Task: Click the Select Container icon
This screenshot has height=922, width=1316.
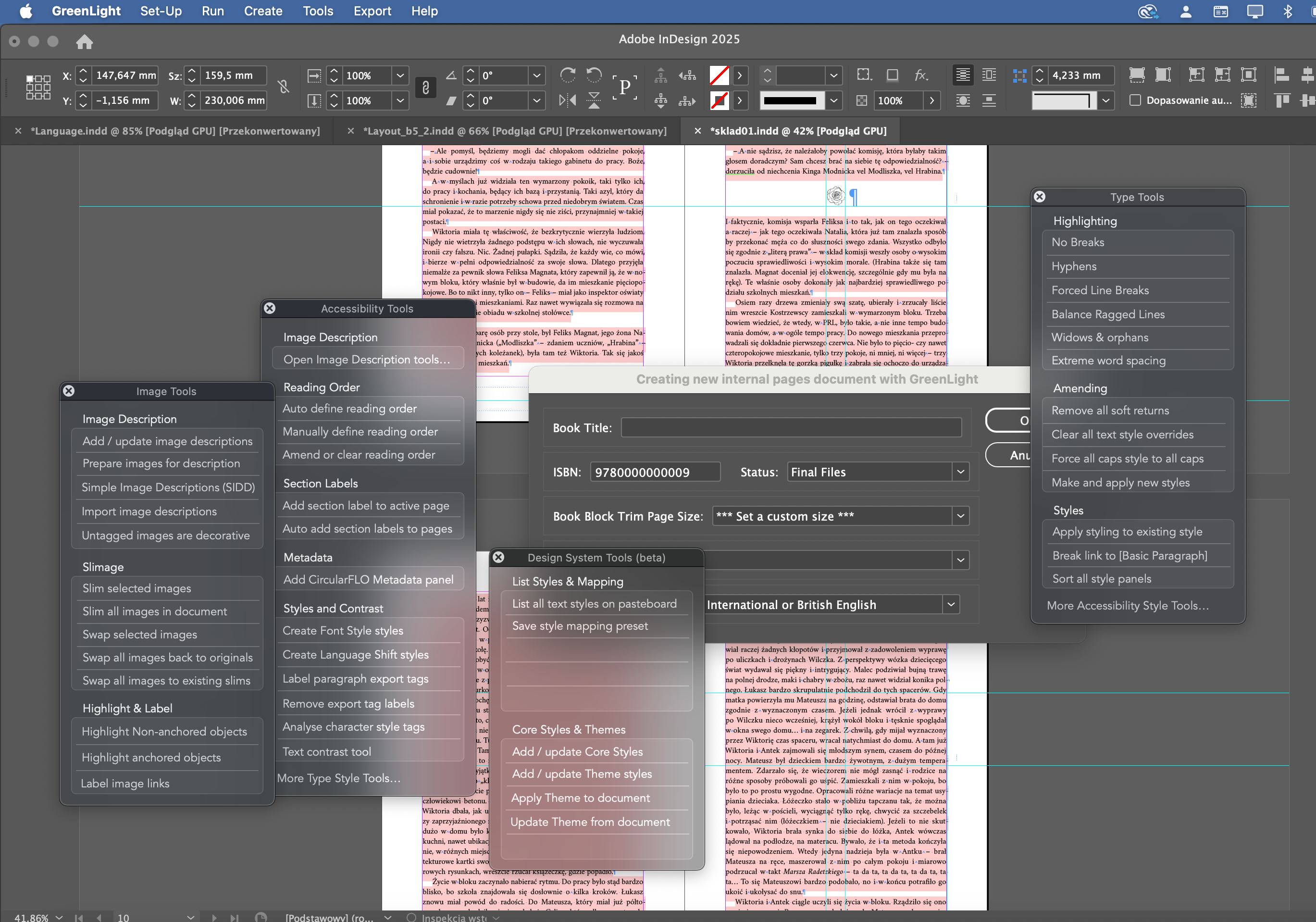Action: (661, 75)
